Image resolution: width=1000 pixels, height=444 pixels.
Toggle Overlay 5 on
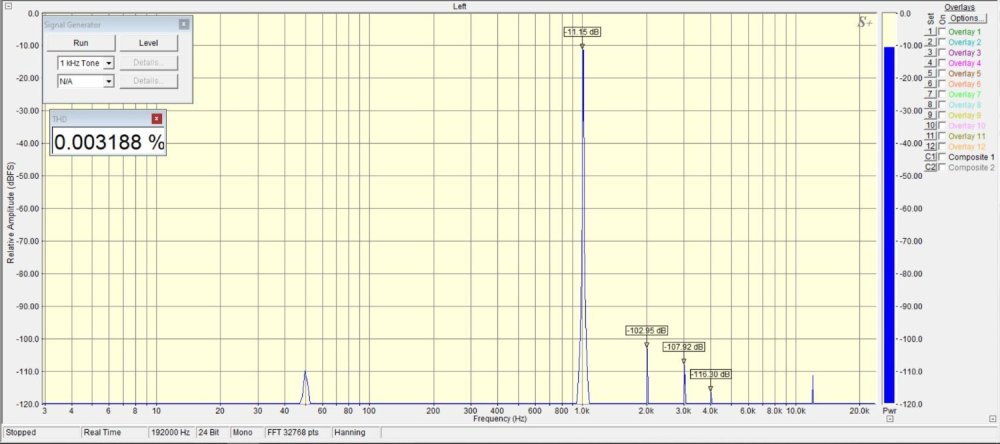pos(942,74)
